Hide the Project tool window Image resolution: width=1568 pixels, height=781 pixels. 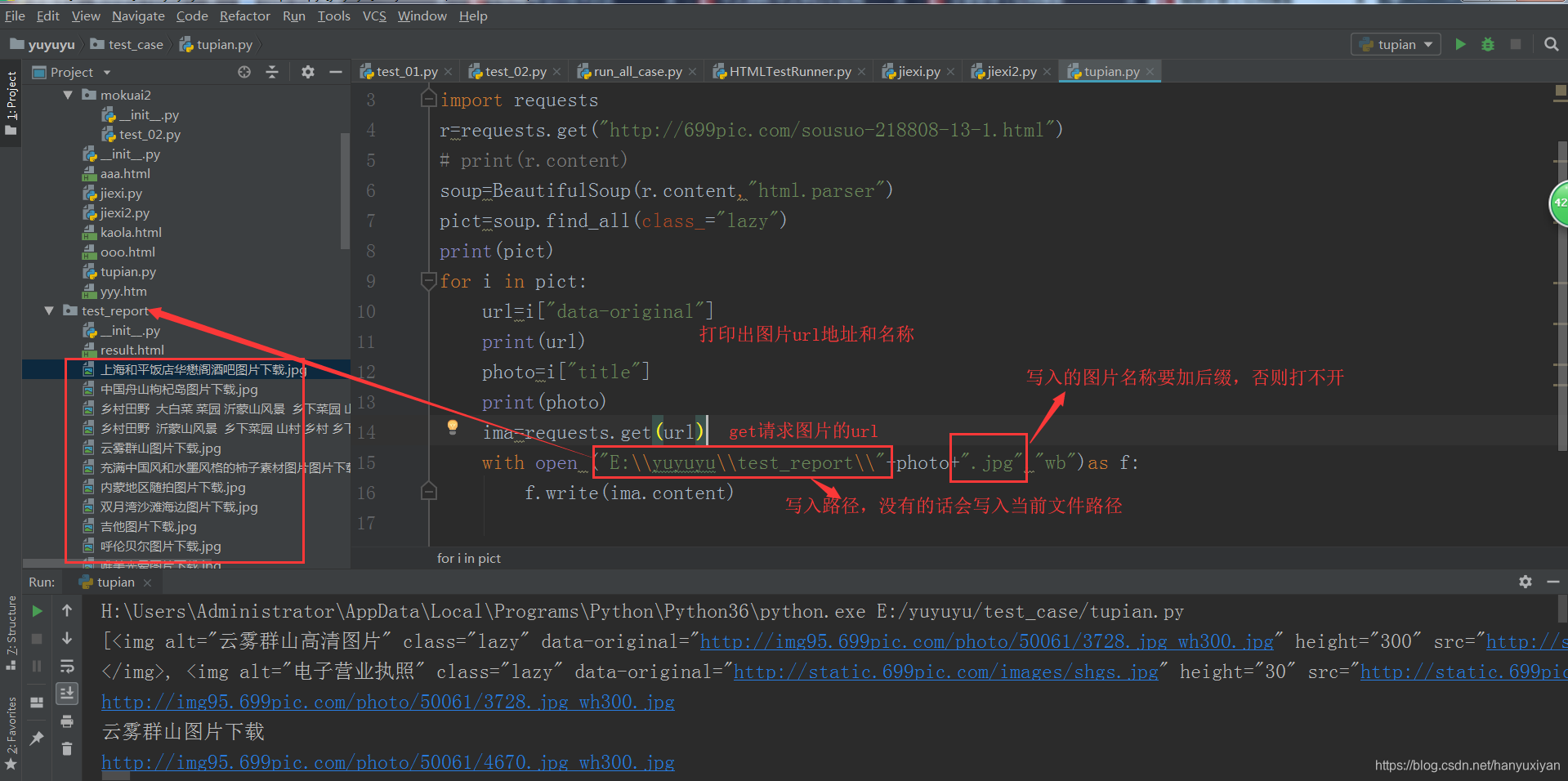click(x=335, y=72)
